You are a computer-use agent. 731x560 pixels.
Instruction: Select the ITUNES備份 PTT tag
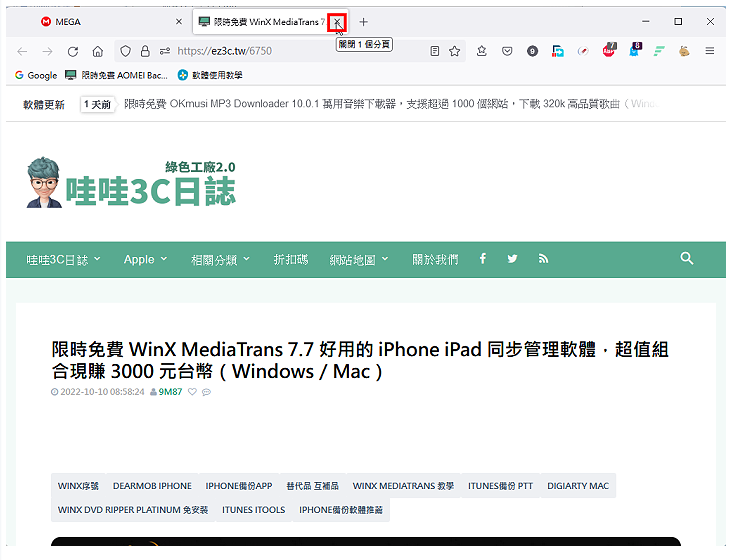click(x=500, y=486)
